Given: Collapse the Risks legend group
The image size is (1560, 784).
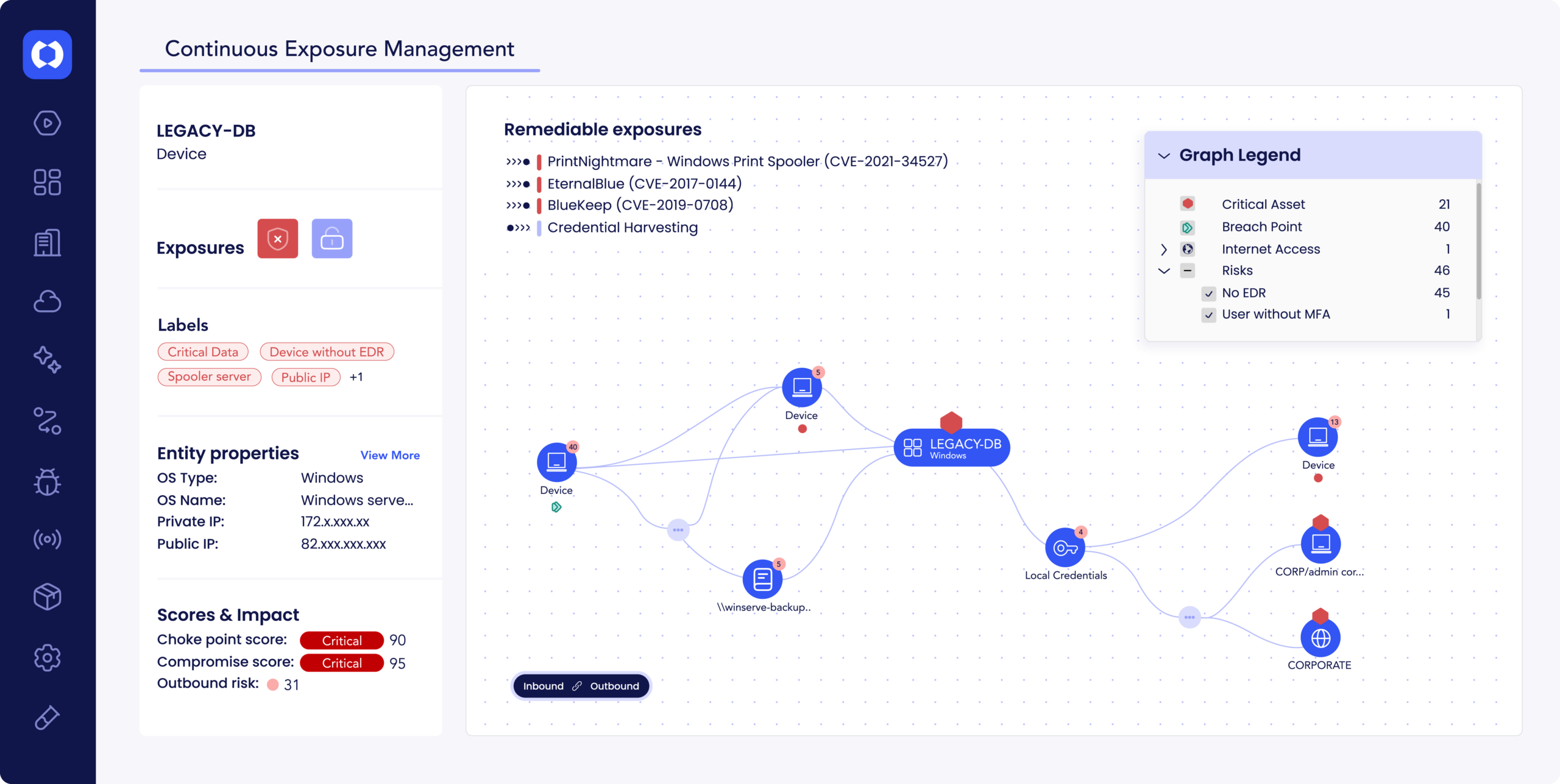Looking at the screenshot, I should pos(1164,270).
